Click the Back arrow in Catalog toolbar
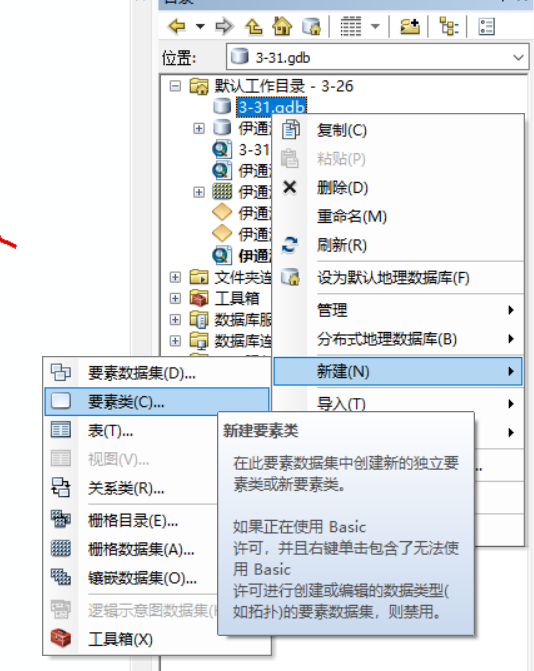Viewport: 534px width, 671px height. tap(177, 27)
